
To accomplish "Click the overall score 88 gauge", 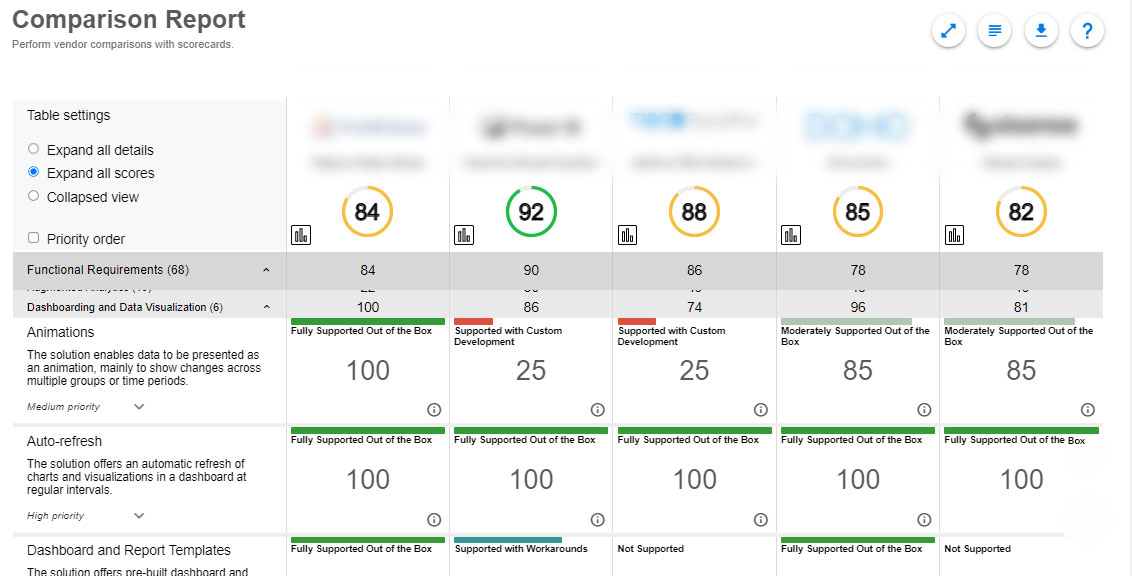I will pos(694,212).
